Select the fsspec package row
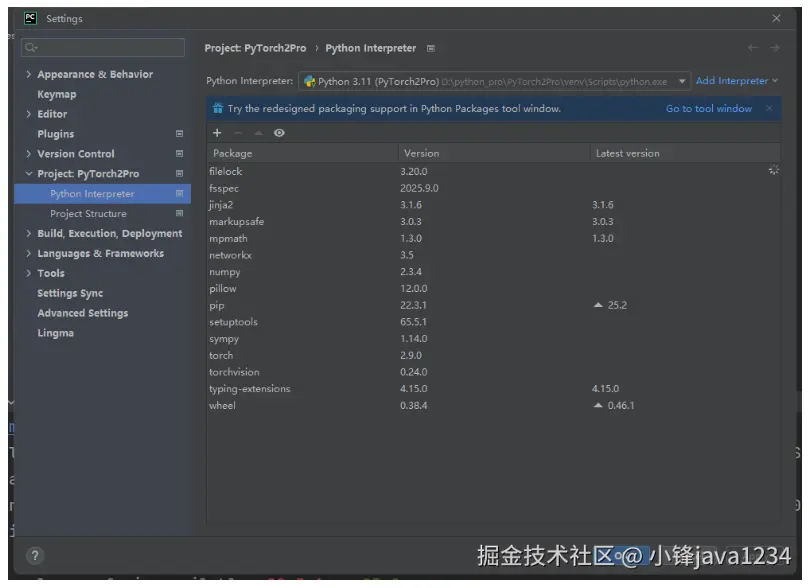The image size is (810, 588). [x=493, y=188]
